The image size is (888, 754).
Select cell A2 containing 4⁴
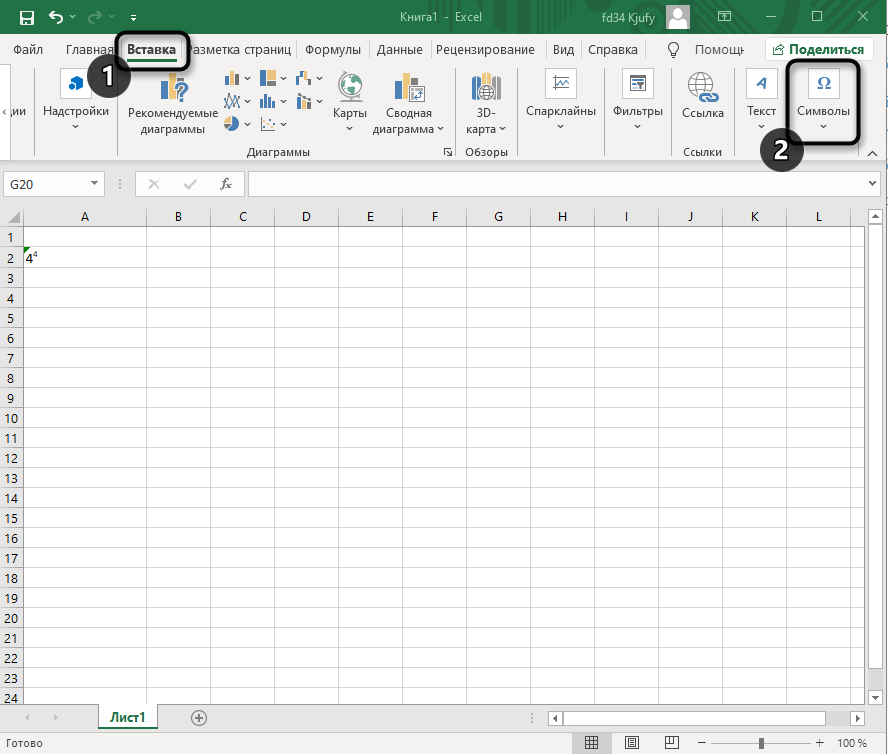tap(84, 258)
